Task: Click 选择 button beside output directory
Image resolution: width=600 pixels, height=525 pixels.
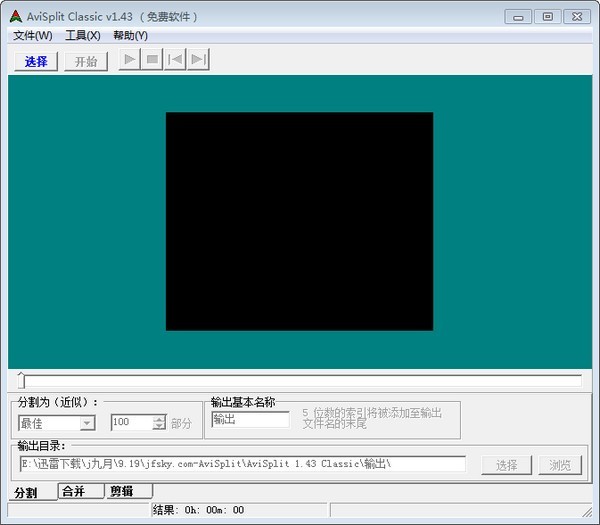Action: pyautogui.click(x=507, y=465)
